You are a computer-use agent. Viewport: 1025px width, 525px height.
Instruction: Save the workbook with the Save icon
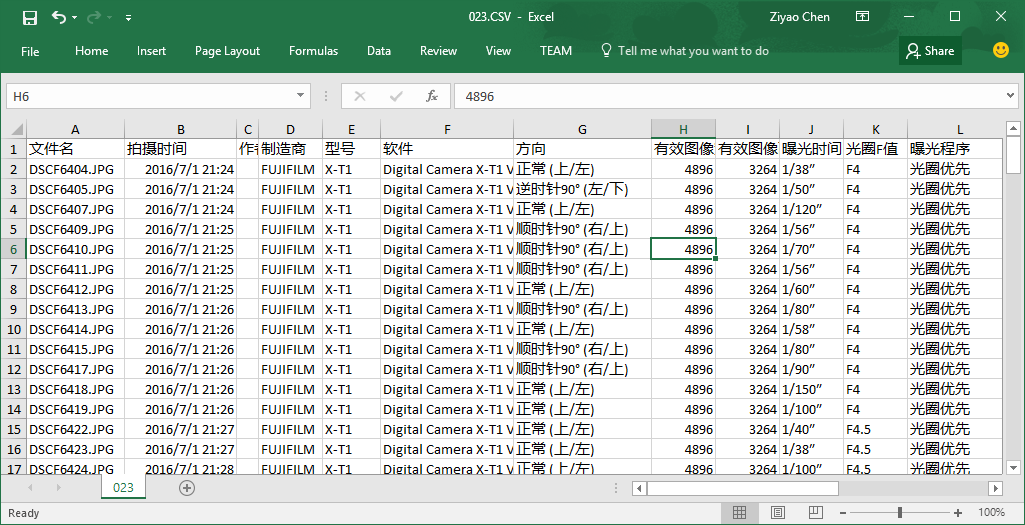click(x=29, y=18)
